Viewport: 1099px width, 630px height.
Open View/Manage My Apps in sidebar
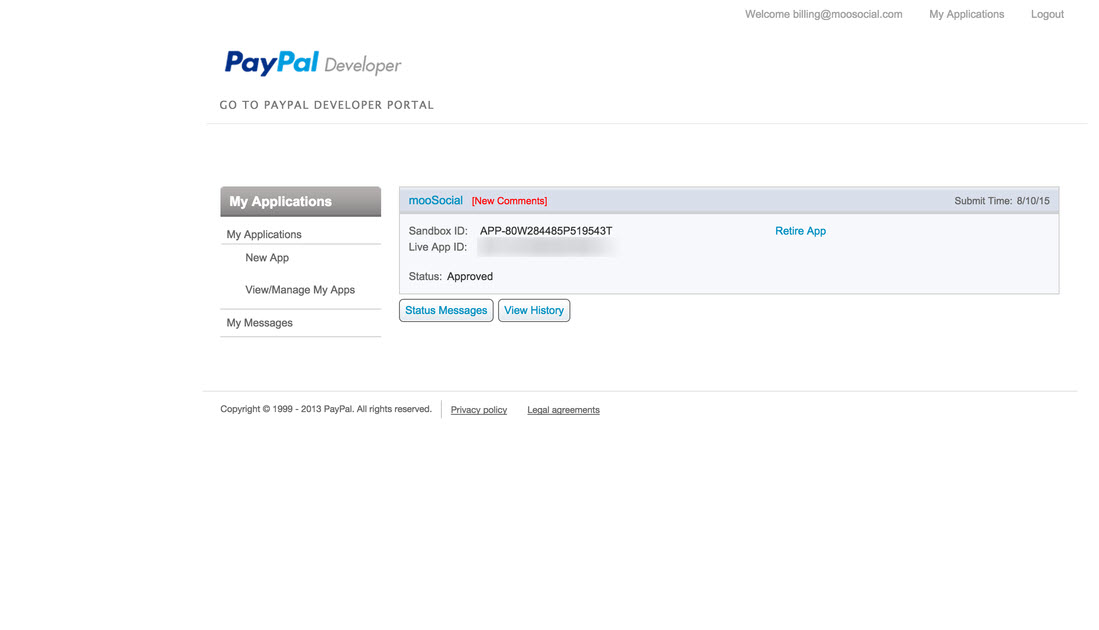coord(300,290)
